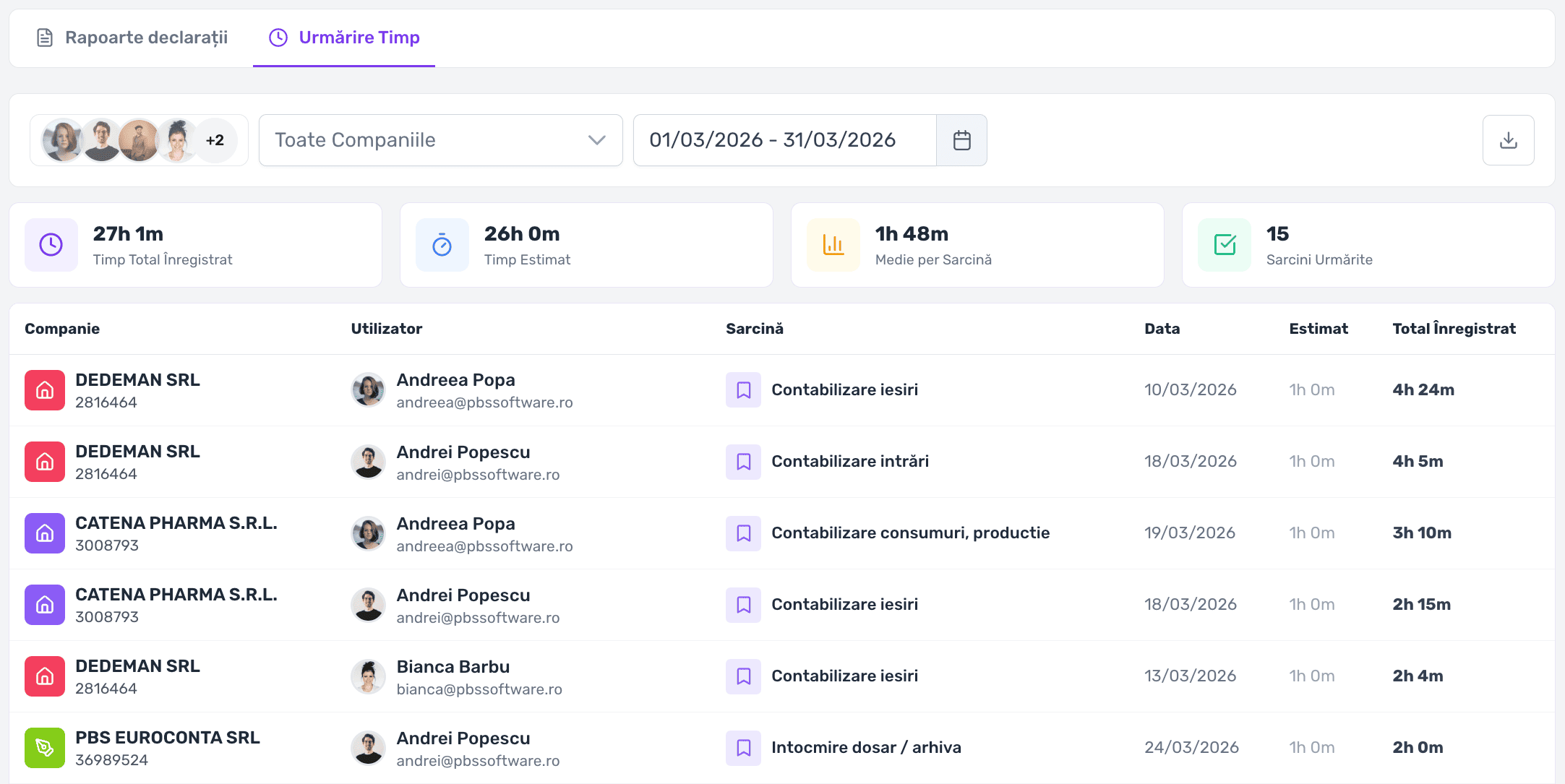This screenshot has height=784, width=1565.
Task: Click the stopwatch icon for Timp Estimat
Action: [x=442, y=245]
